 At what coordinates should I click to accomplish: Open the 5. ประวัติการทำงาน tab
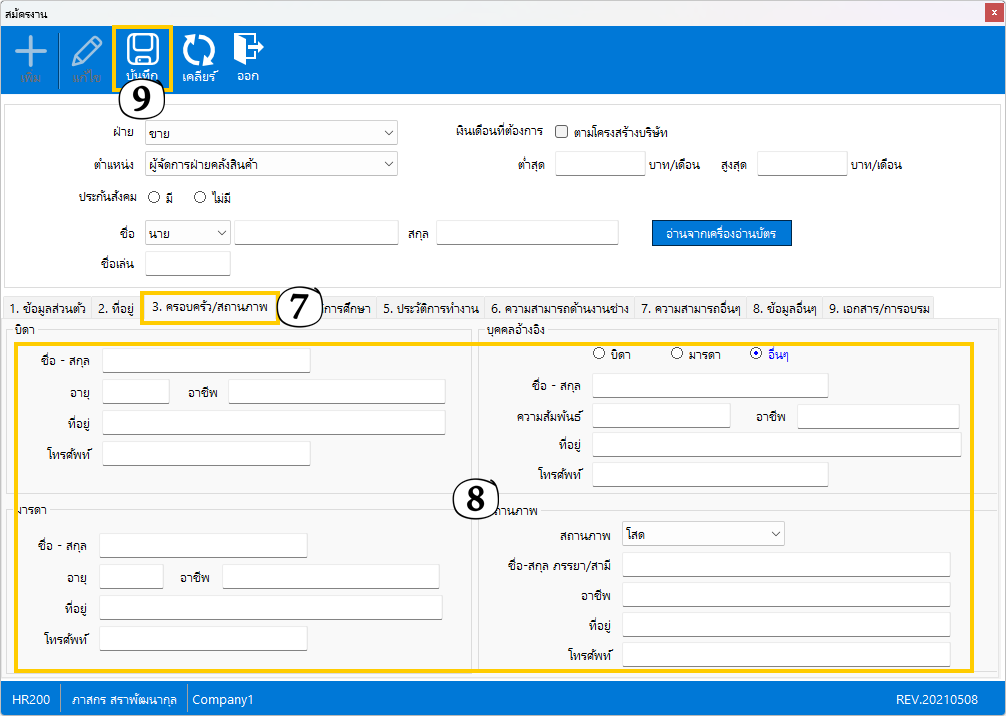point(431,309)
